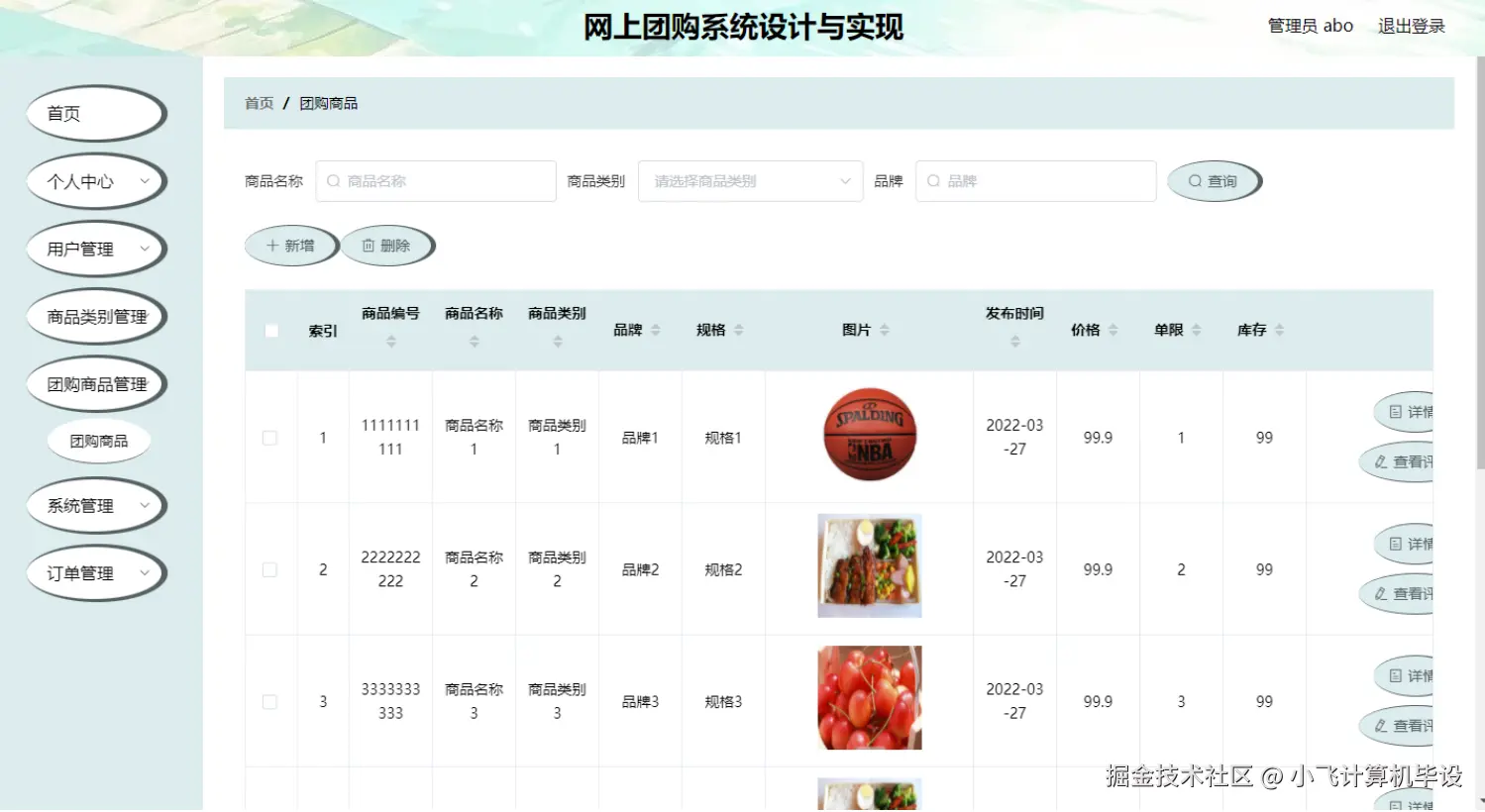Viewport: 1485px width, 812px height.
Task: Click the sort icon under 发布时间 header
Action: [x=1015, y=341]
